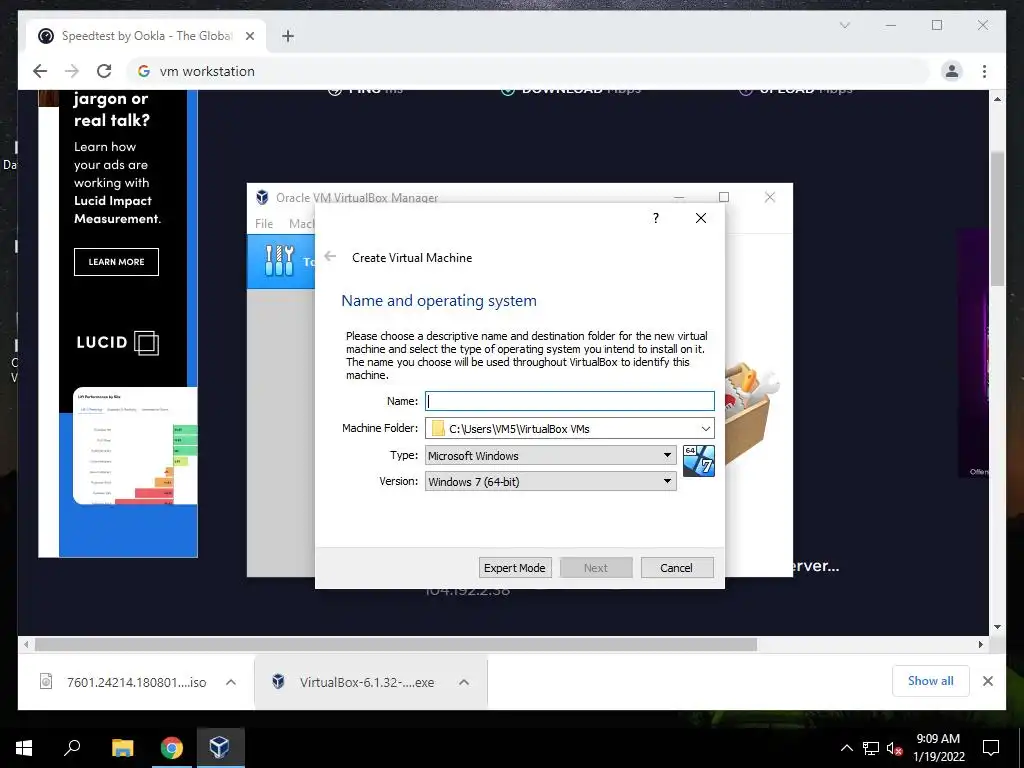Open Windows Start menu
This screenshot has height=768, width=1024.
(24, 748)
